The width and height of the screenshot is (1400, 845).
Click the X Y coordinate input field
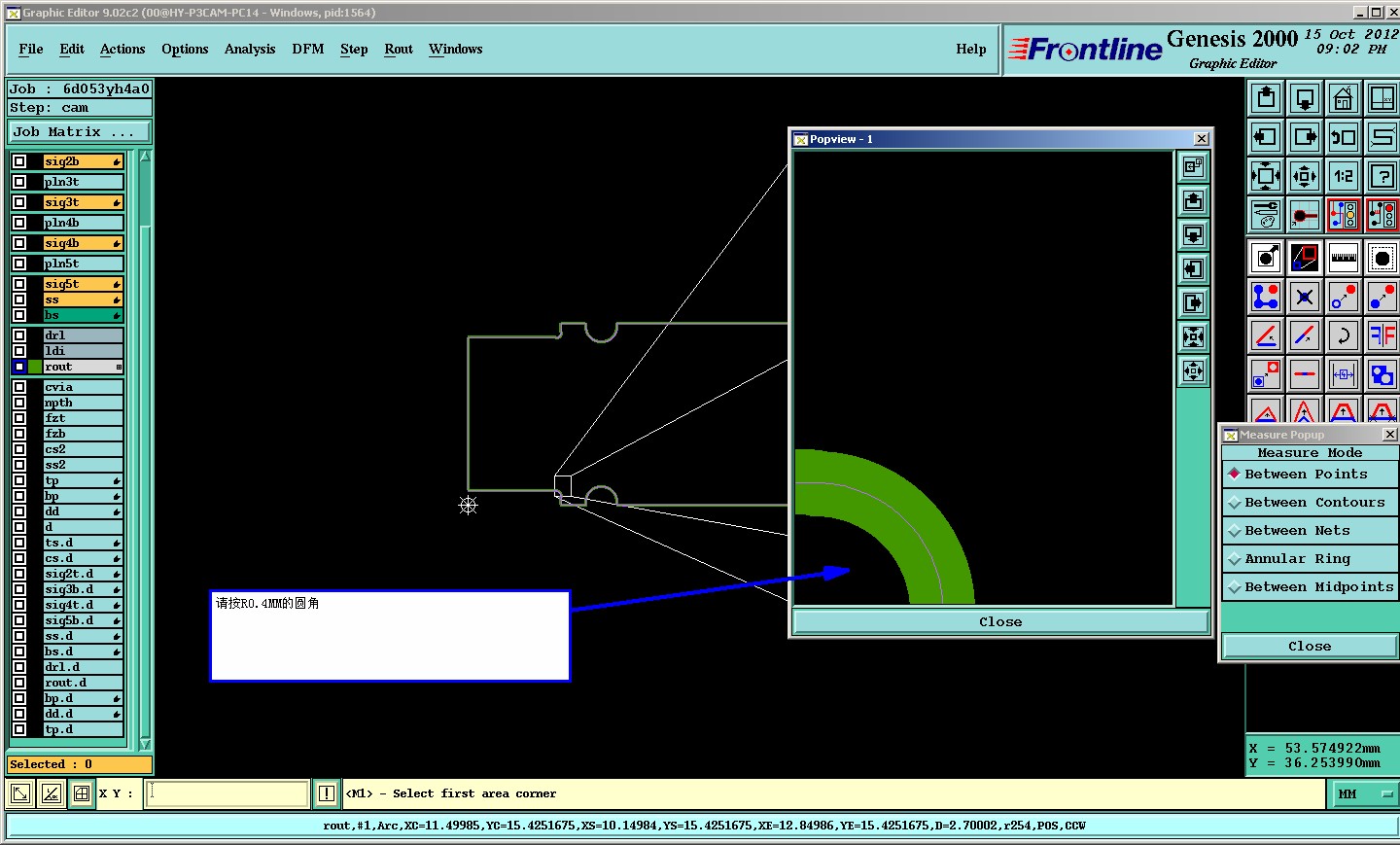click(227, 793)
